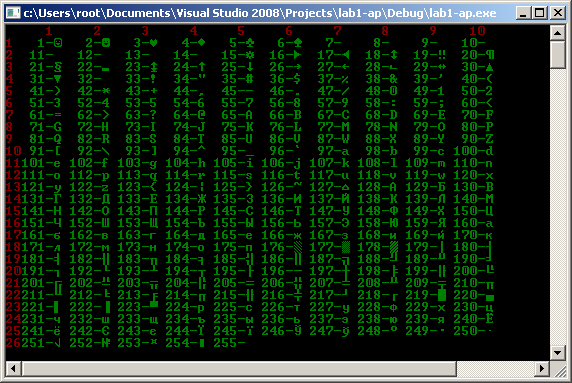
Task: Click the entry "148-Ф"
Action: point(377,211)
